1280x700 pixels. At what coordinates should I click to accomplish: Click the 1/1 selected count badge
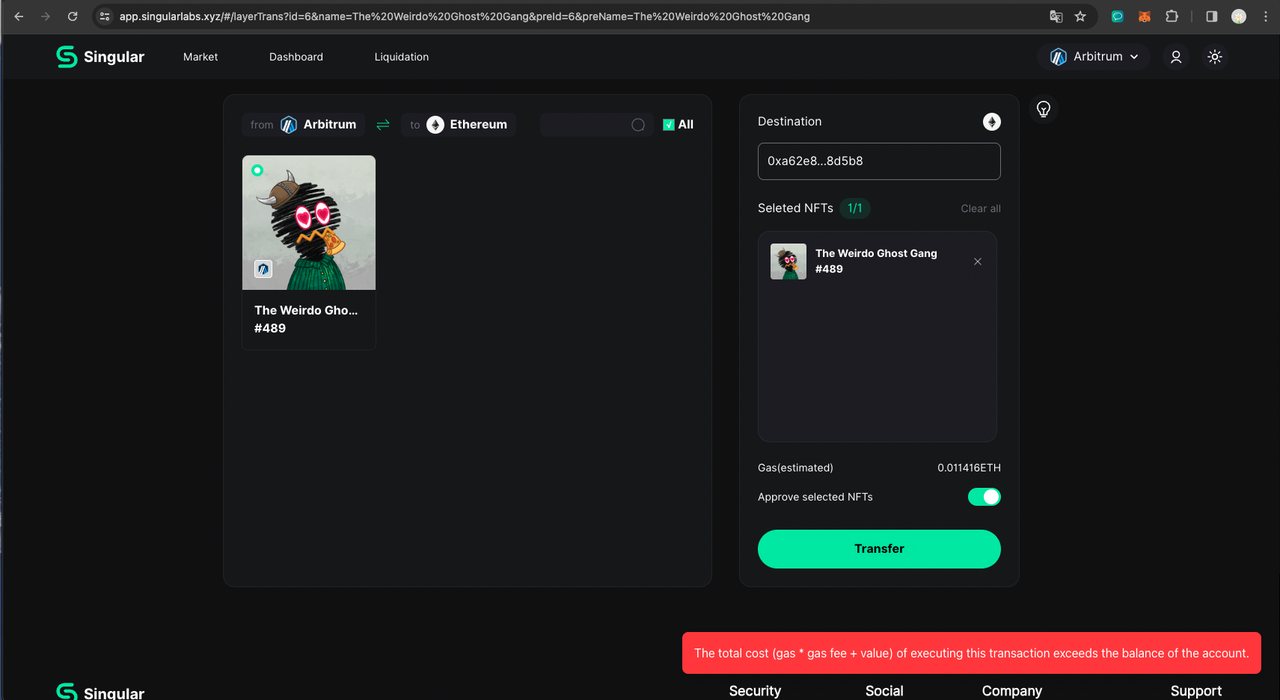click(855, 208)
